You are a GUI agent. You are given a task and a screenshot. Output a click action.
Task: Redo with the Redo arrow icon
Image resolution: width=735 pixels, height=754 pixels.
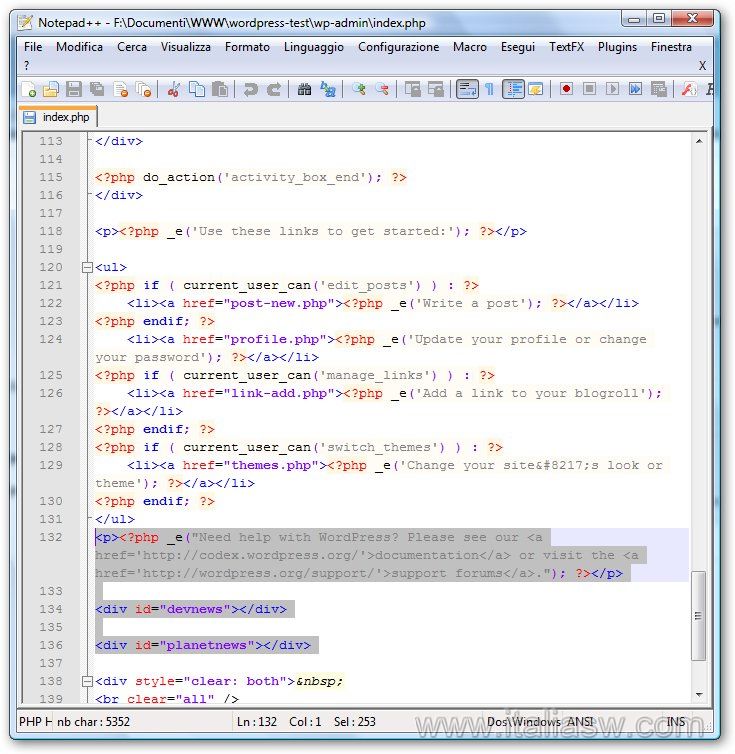[x=274, y=89]
